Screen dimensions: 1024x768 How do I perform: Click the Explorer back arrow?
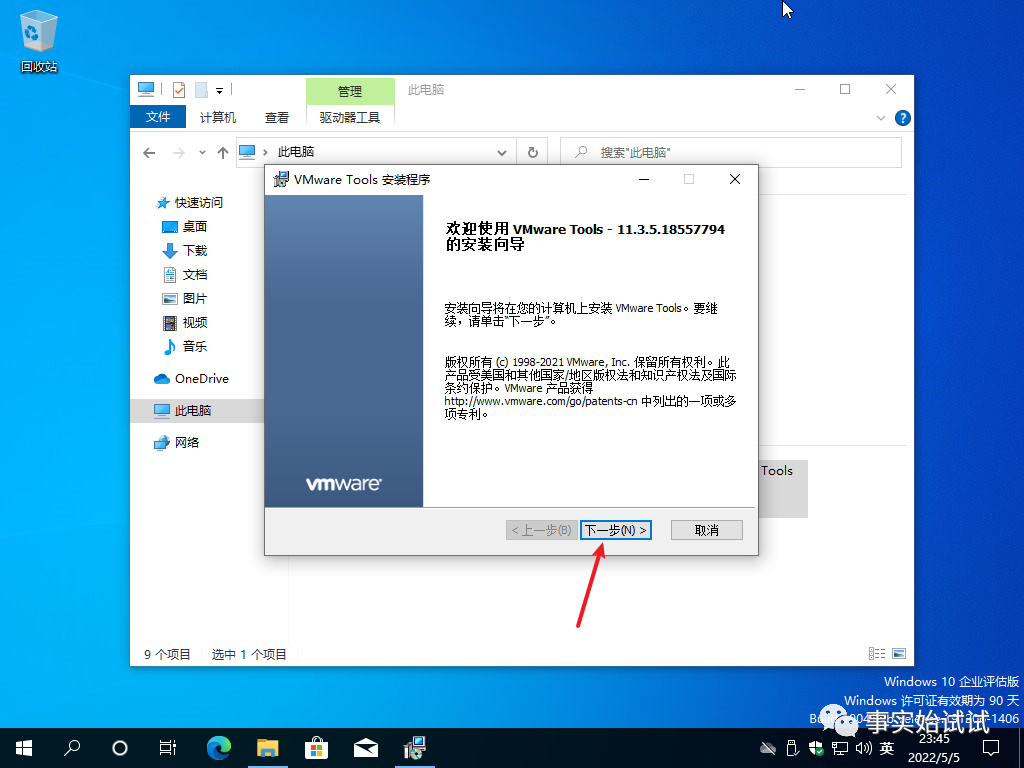(x=149, y=153)
